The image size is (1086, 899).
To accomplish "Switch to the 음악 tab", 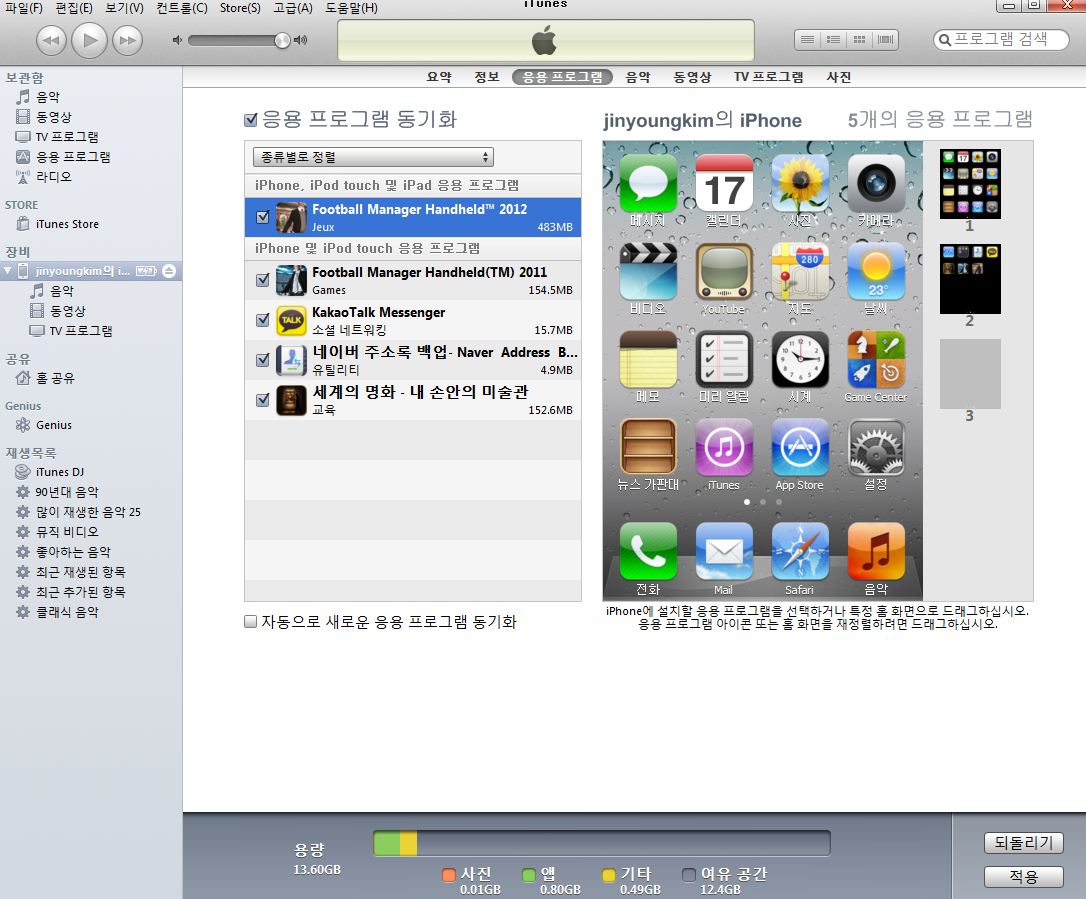I will click(x=638, y=77).
